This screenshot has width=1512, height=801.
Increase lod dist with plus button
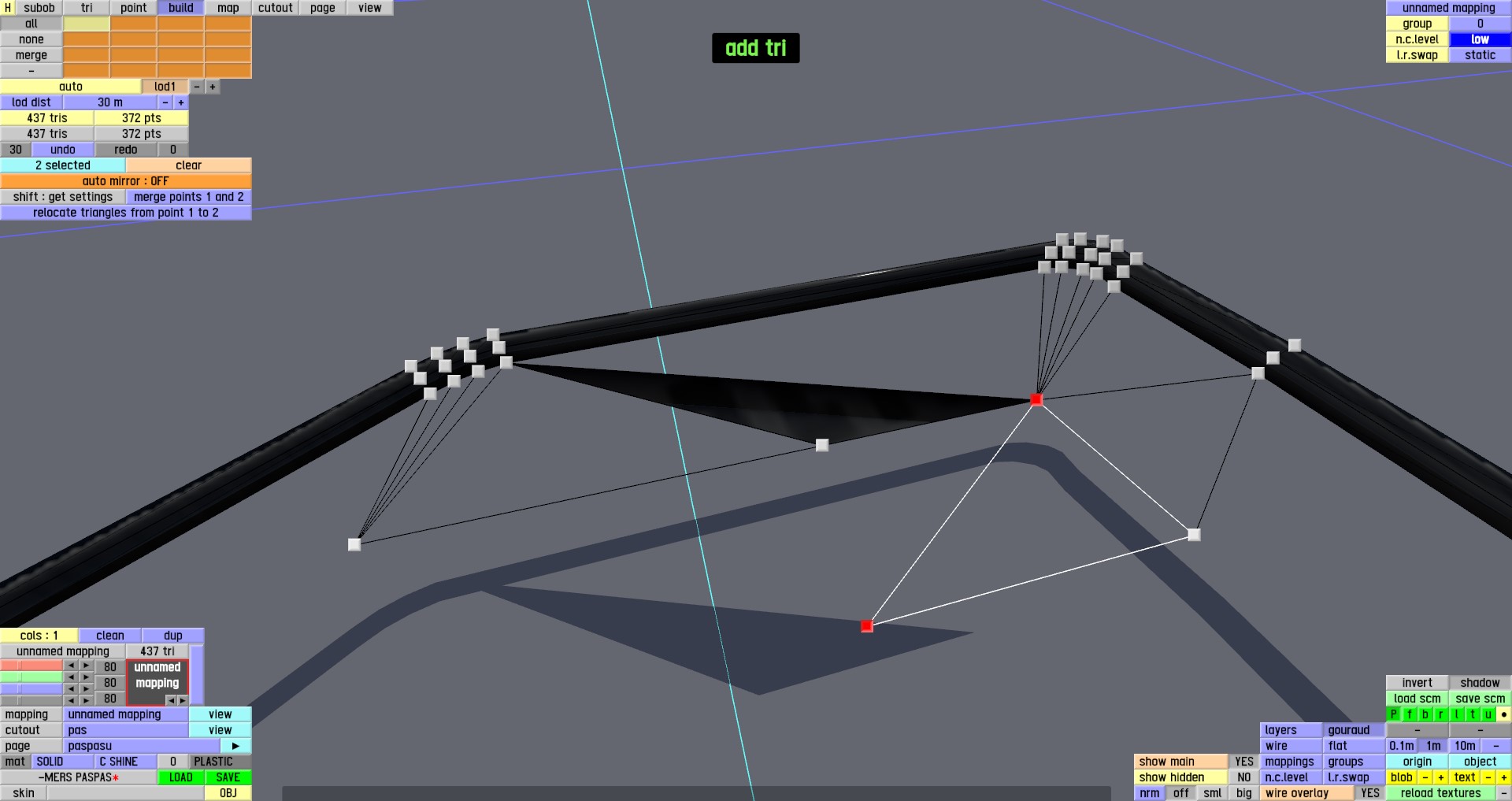(180, 102)
